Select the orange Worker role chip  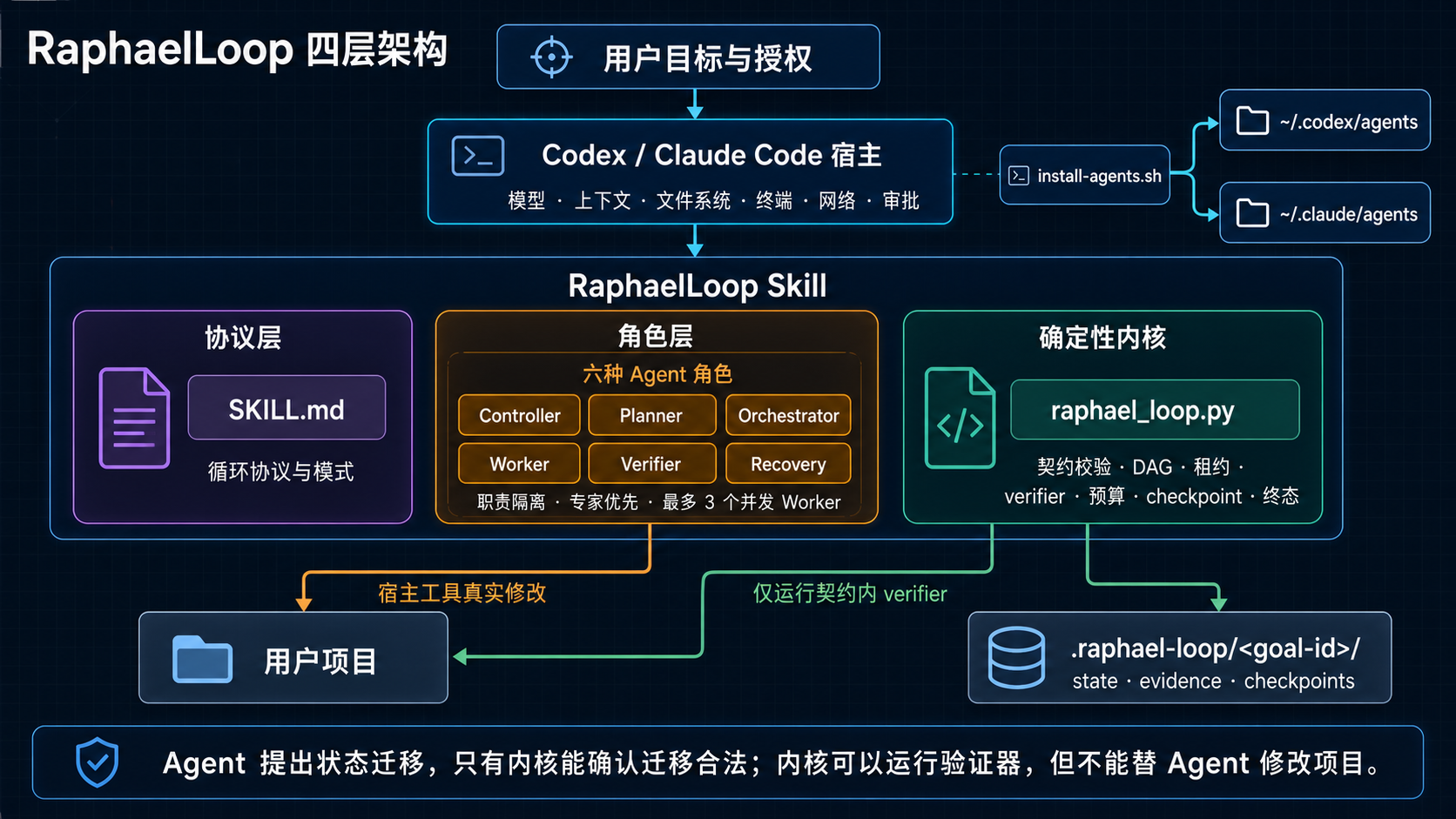click(519, 464)
